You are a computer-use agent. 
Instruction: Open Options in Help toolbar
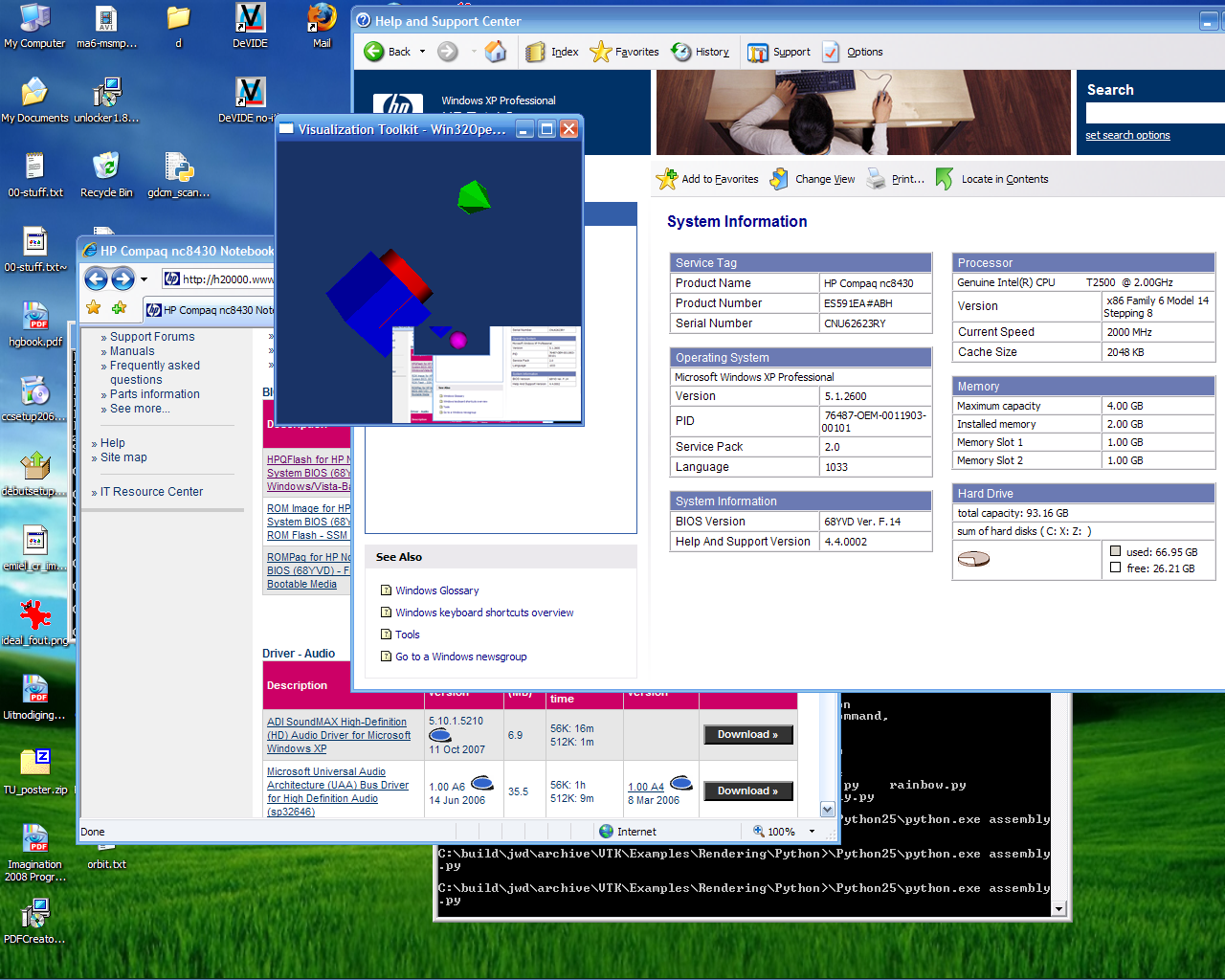pyautogui.click(x=853, y=52)
